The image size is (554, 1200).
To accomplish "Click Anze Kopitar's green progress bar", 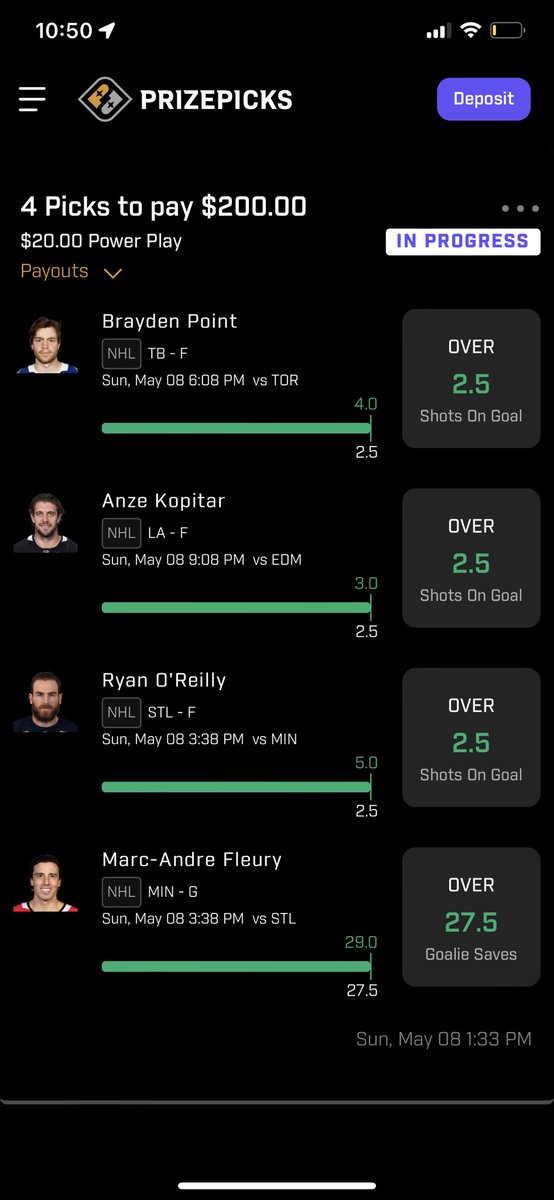I will (x=236, y=607).
